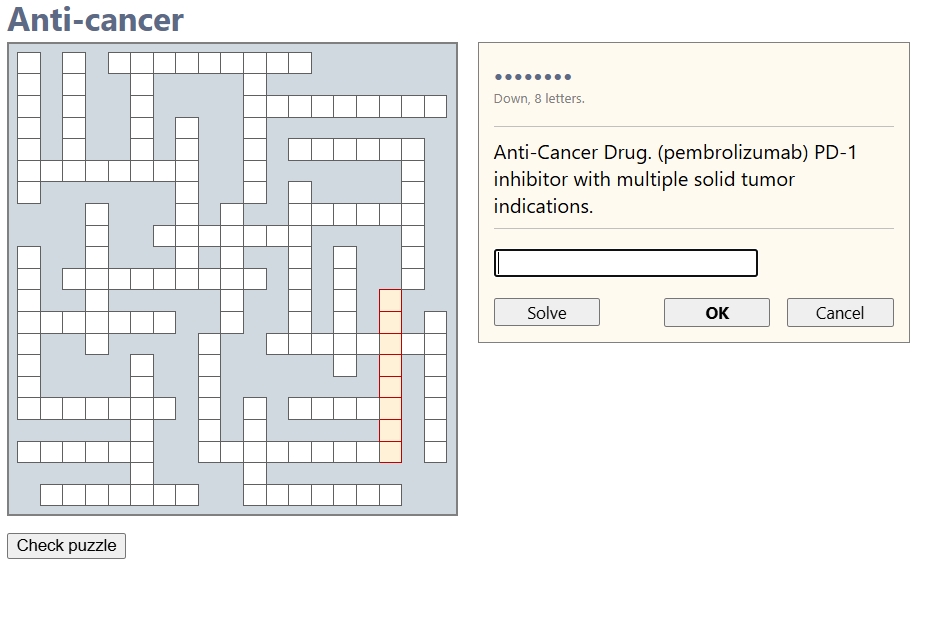This screenshot has width=939, height=631.
Task: Click the pembrolizumab clue text
Action: click(x=675, y=180)
